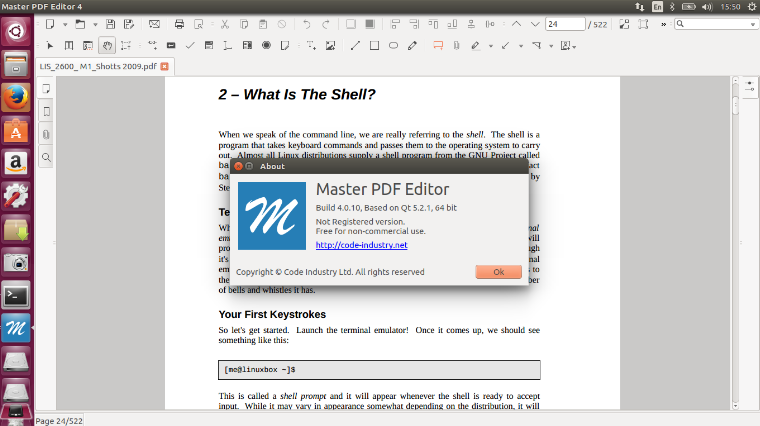Click the Undo arrow
Screen dimensions: 760x426
307,24
